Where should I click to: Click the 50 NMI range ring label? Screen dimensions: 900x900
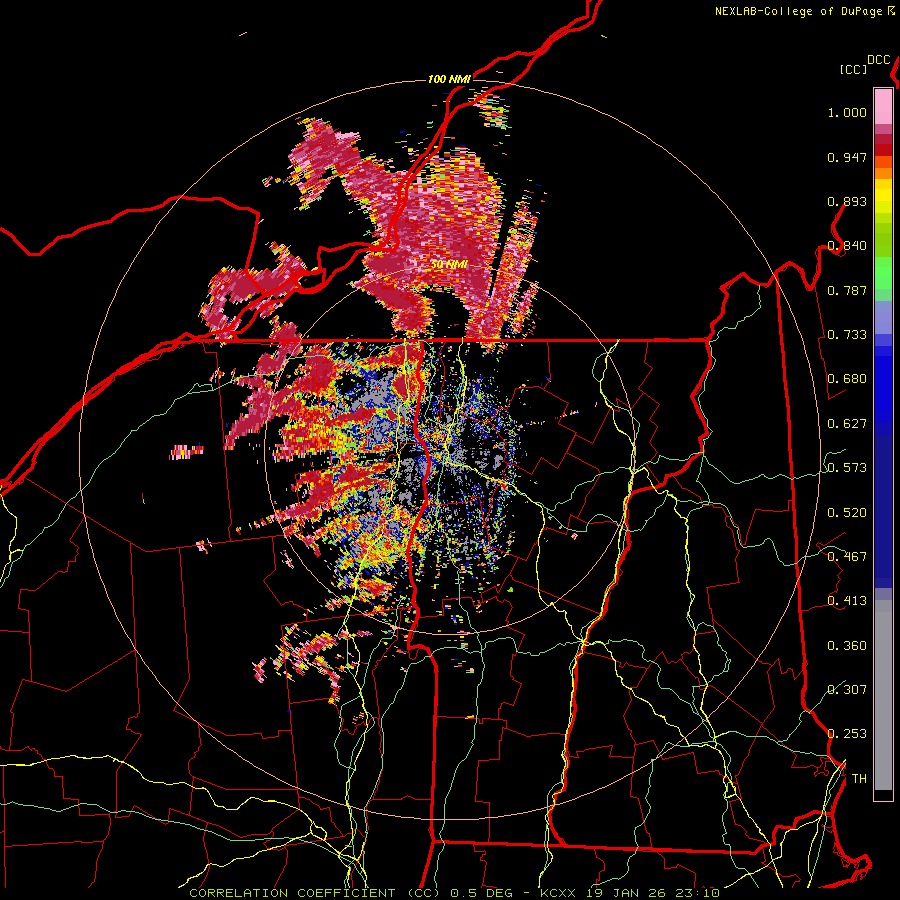tap(449, 264)
